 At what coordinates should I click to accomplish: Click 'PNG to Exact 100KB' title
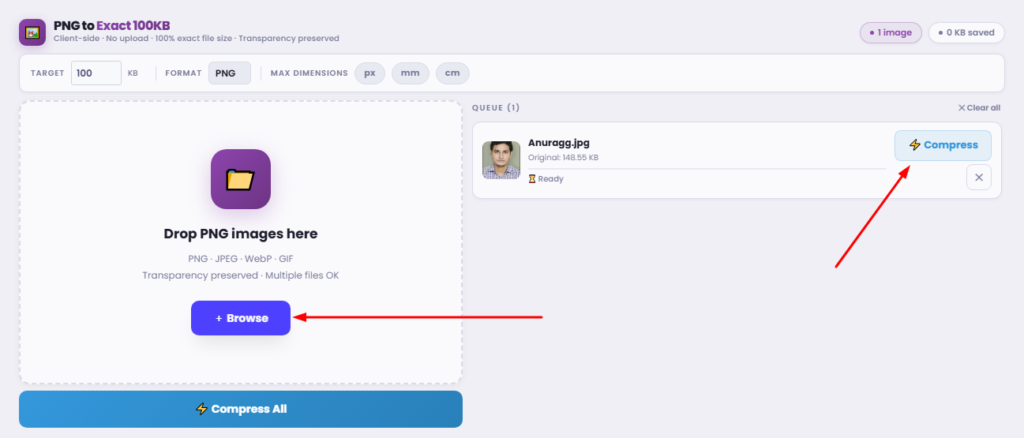tap(112, 25)
